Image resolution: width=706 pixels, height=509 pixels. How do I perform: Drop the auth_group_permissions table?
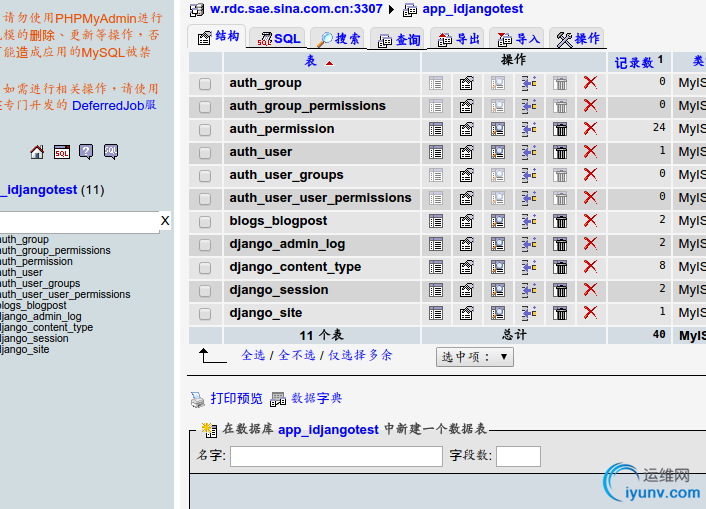click(x=590, y=106)
